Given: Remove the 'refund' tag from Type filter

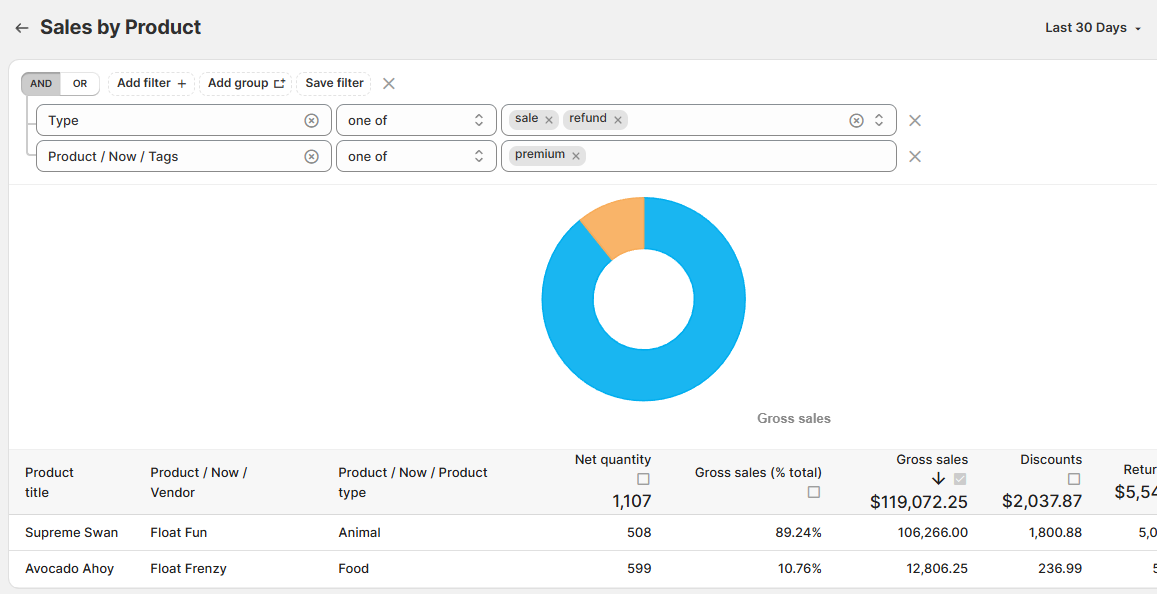Looking at the screenshot, I should (x=618, y=120).
